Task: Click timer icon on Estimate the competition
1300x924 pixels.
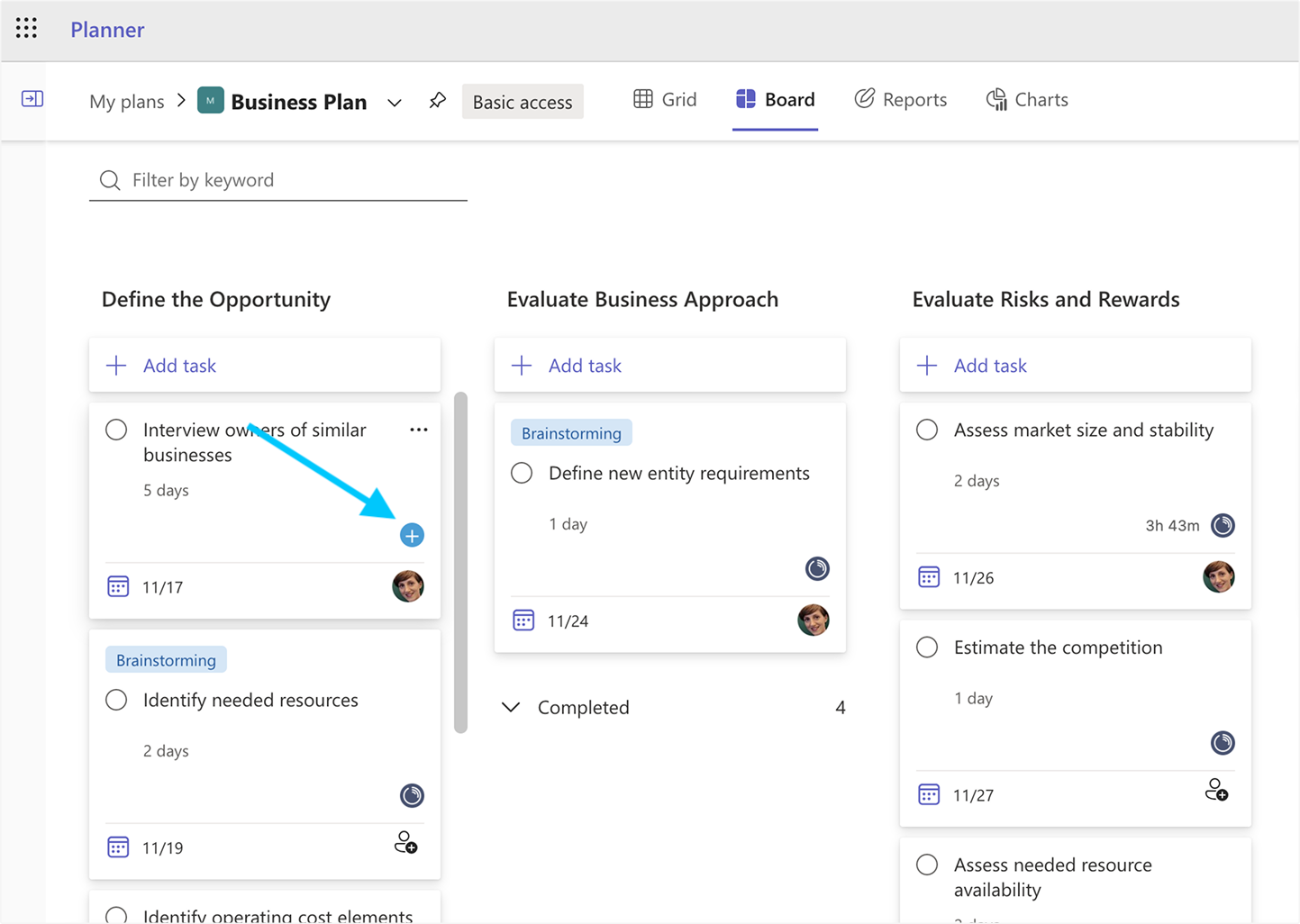Action: (1223, 743)
